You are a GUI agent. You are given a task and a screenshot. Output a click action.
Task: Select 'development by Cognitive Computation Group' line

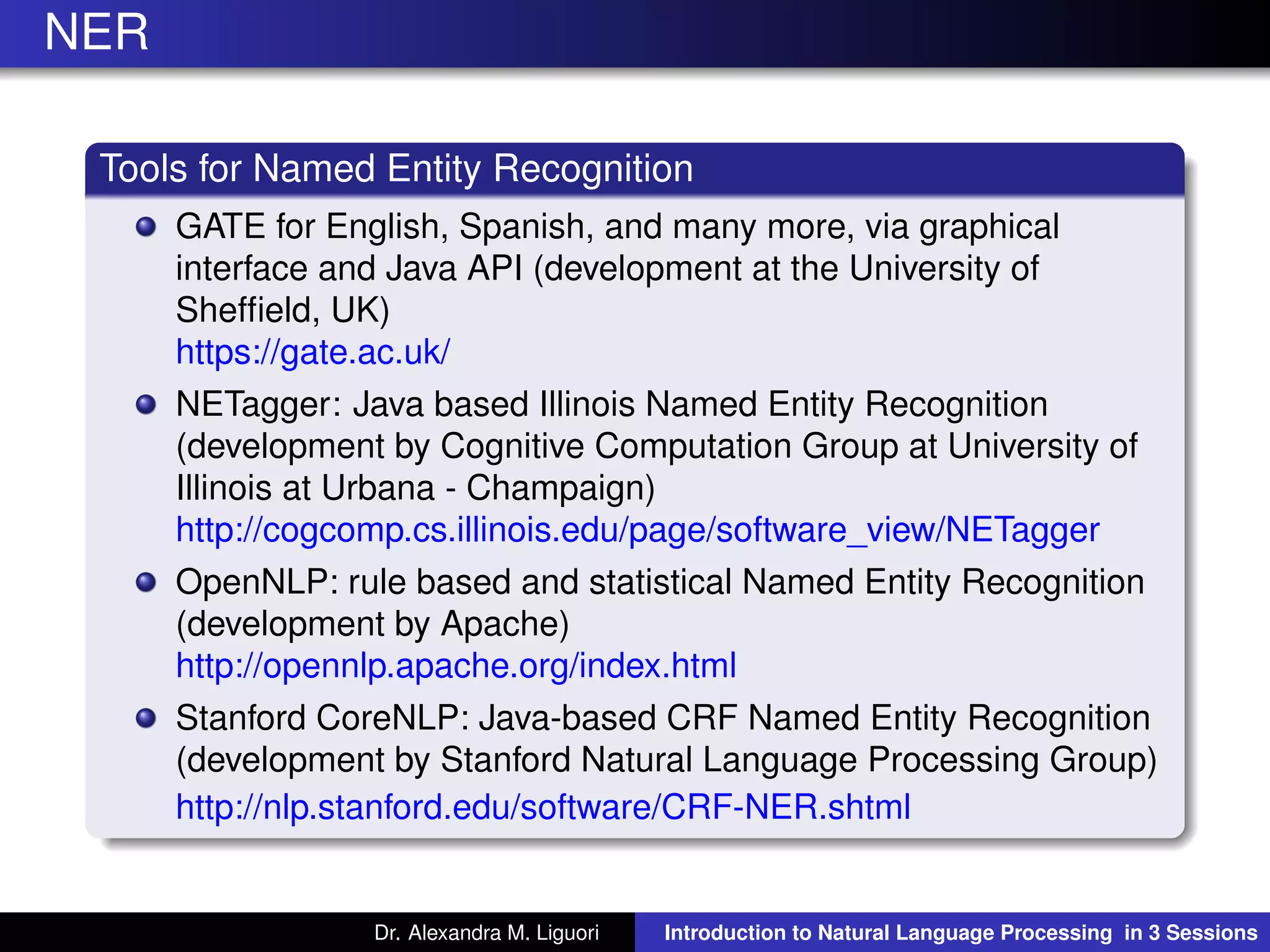[x=657, y=446]
